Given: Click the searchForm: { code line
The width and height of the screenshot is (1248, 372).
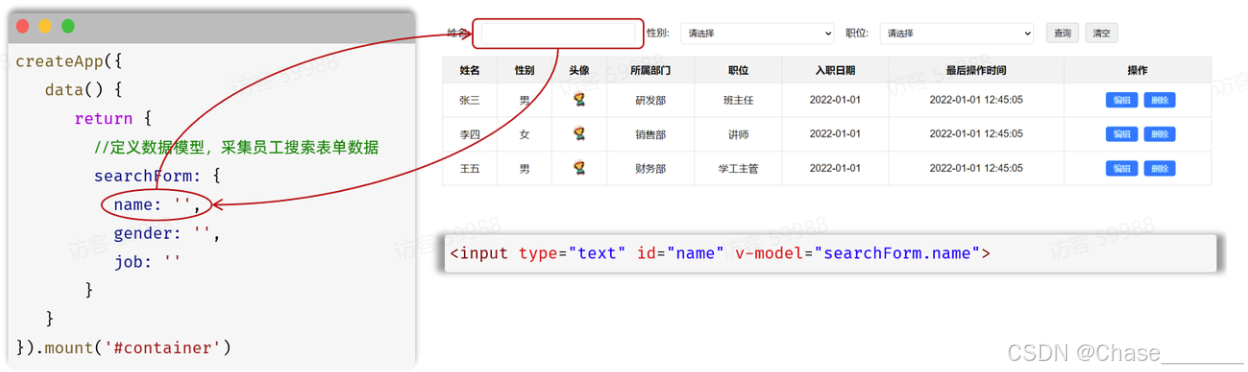Looking at the screenshot, I should pyautogui.click(x=158, y=176).
